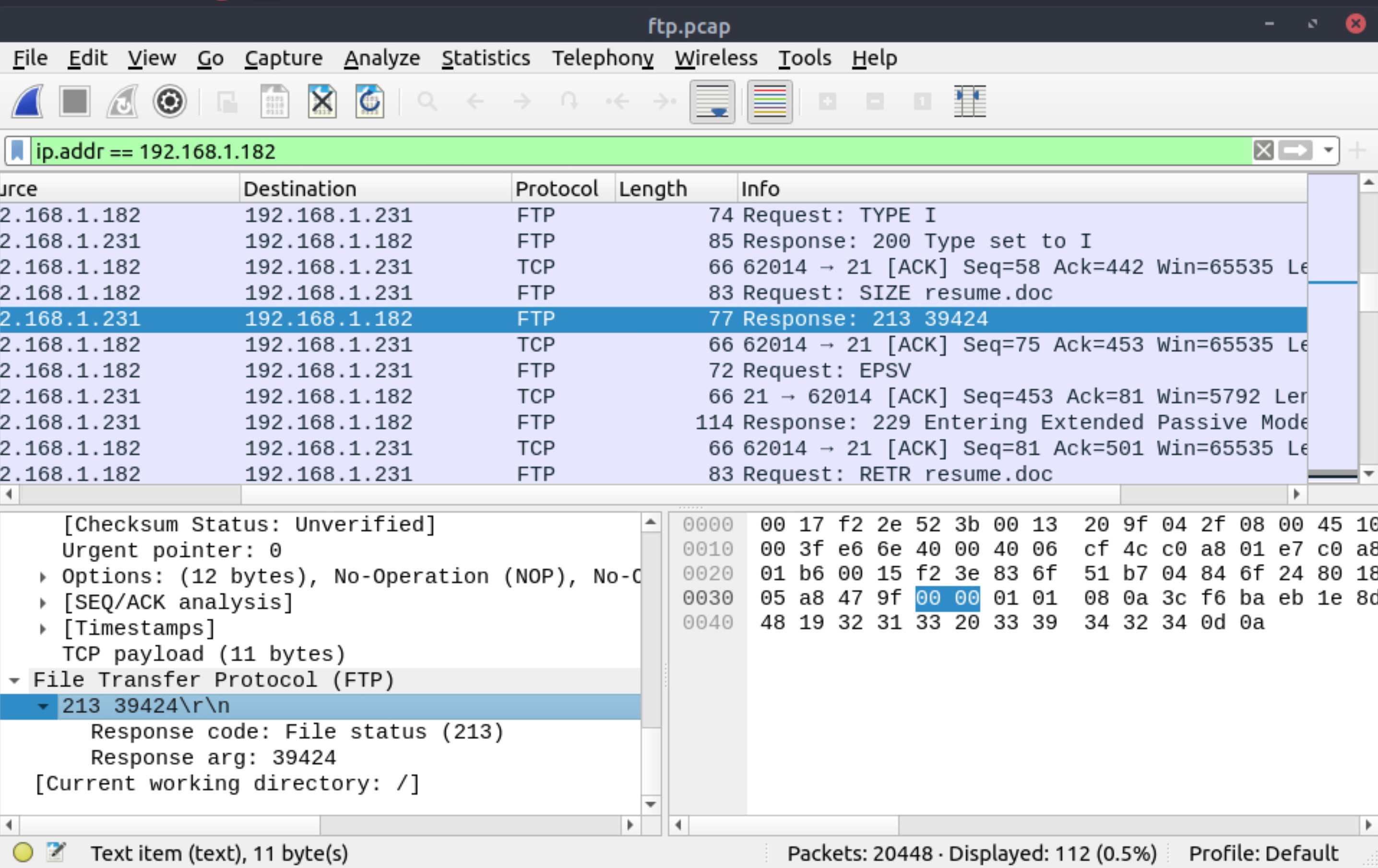Expand the [Timestamps] node
This screenshot has height=868, width=1378.
click(43, 628)
